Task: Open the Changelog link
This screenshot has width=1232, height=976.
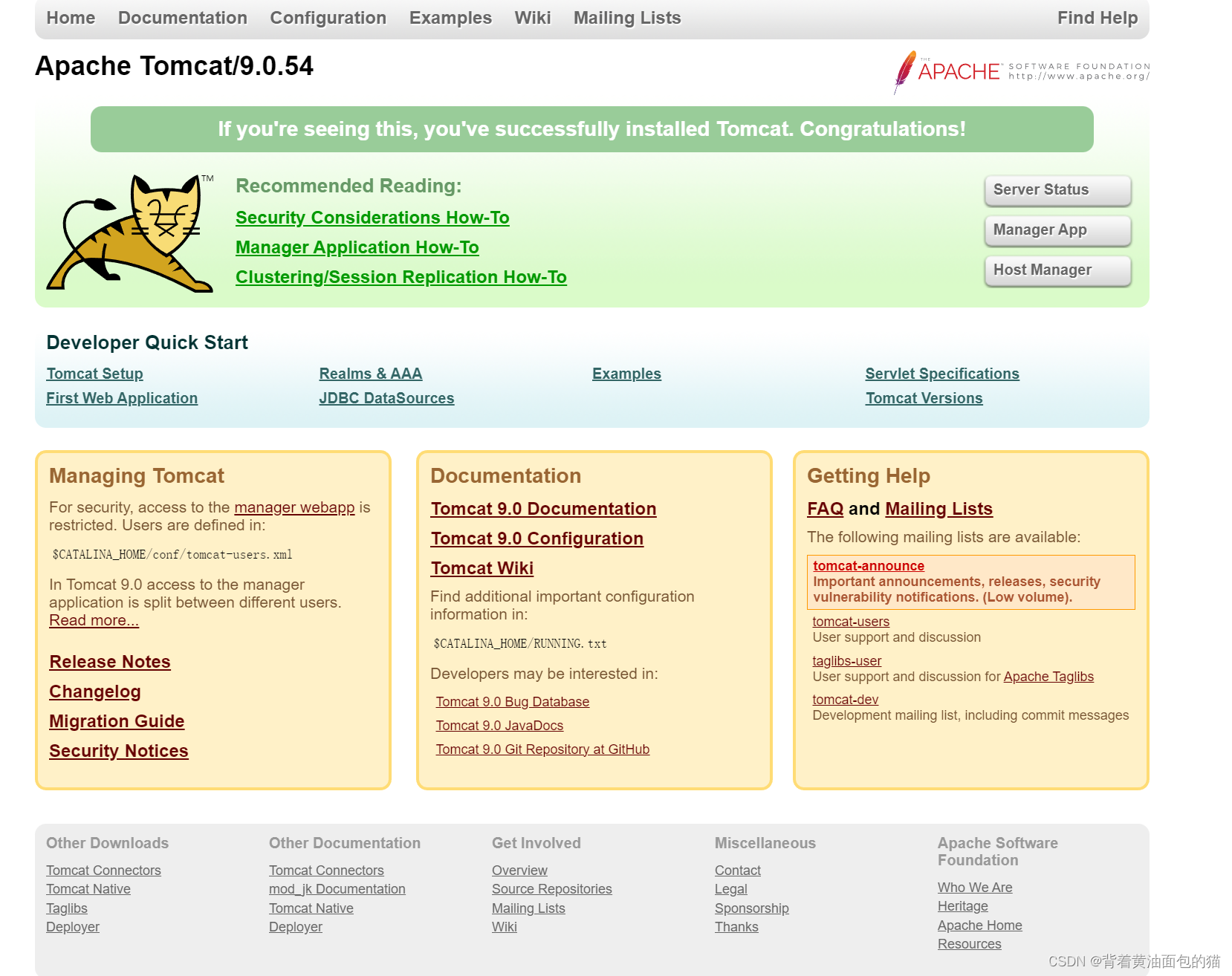Action: click(x=95, y=692)
